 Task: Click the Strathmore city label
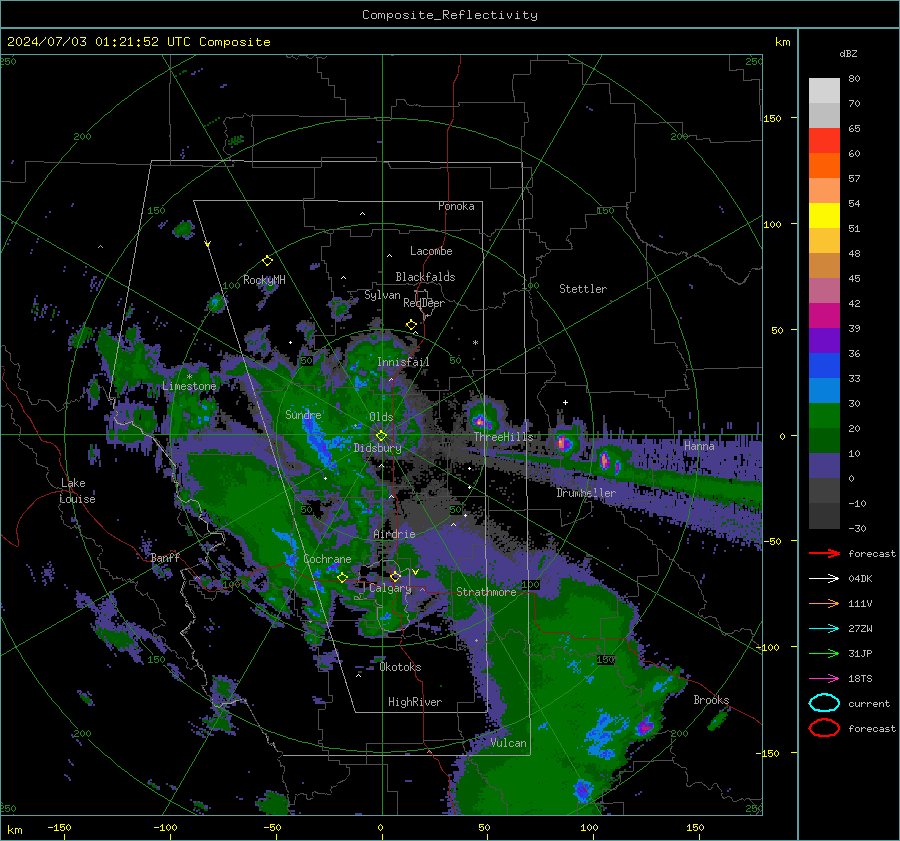[486, 592]
